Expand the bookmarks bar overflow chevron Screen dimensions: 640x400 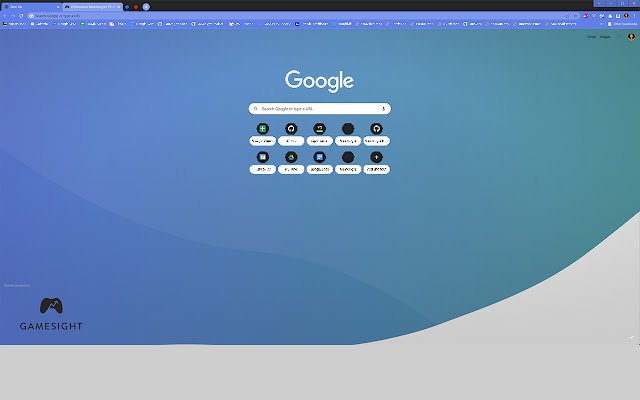601,24
